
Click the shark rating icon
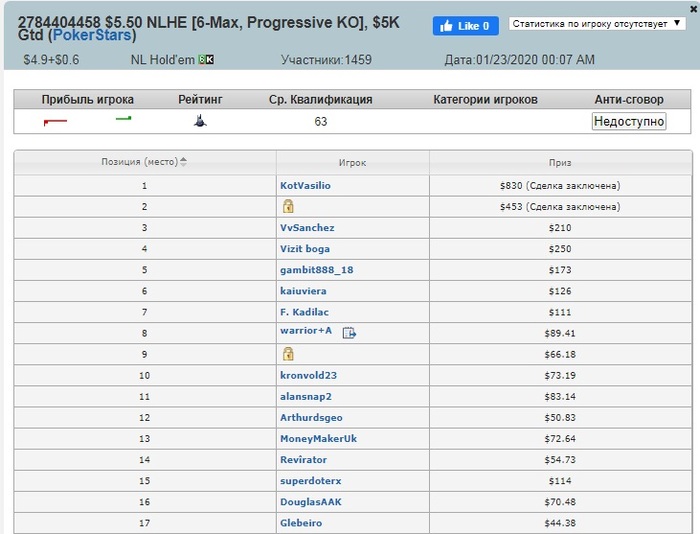pyautogui.click(x=200, y=121)
